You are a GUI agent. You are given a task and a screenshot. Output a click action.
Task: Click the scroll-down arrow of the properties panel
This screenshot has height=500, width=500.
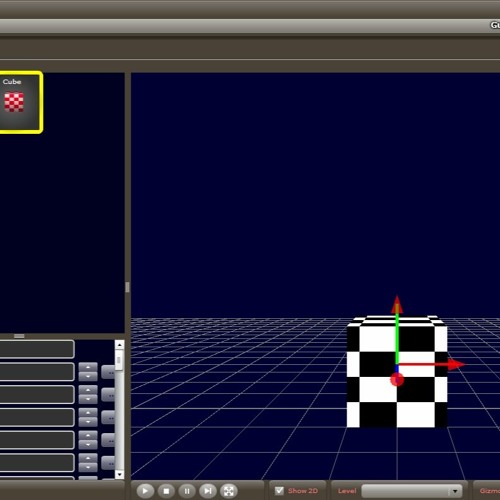pos(119,474)
